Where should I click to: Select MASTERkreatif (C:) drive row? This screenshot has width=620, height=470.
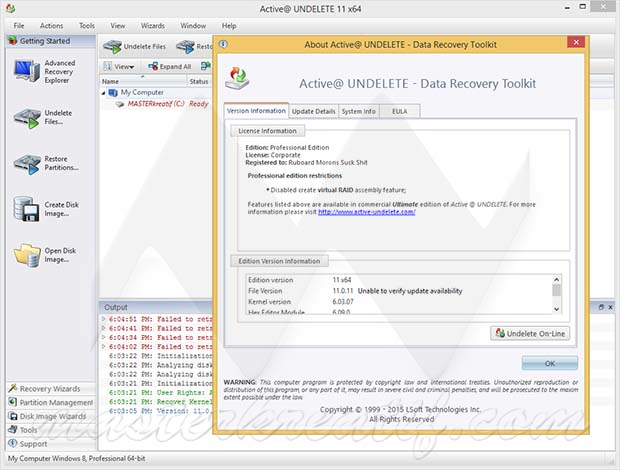click(156, 104)
